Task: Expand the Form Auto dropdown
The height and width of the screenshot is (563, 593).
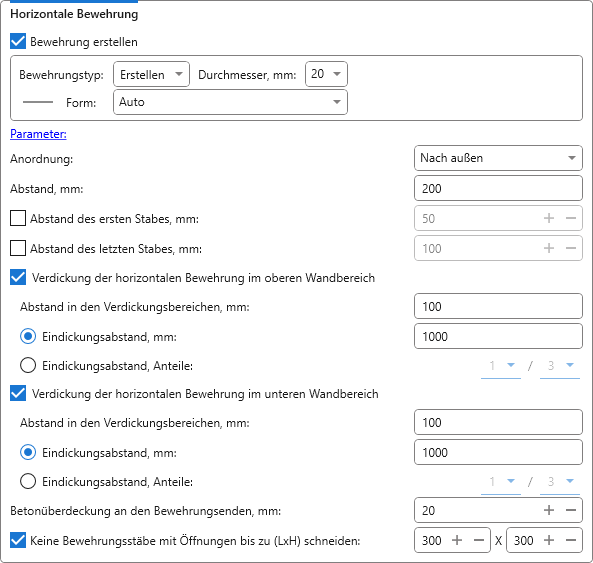Action: 230,102
